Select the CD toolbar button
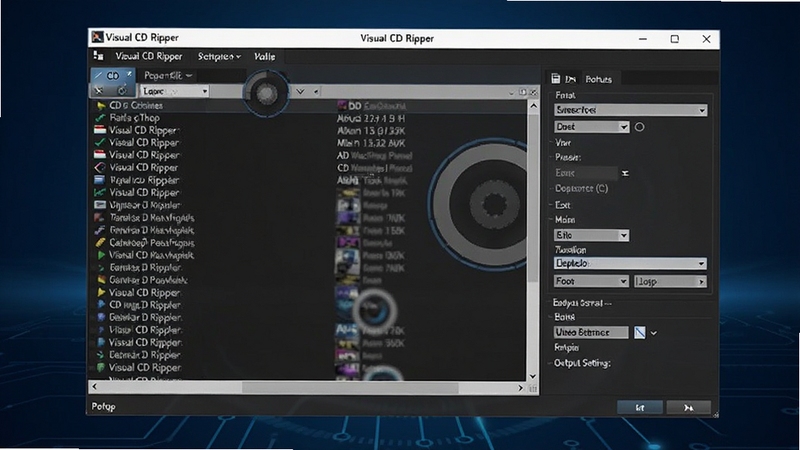The width and height of the screenshot is (800, 450). tap(113, 76)
